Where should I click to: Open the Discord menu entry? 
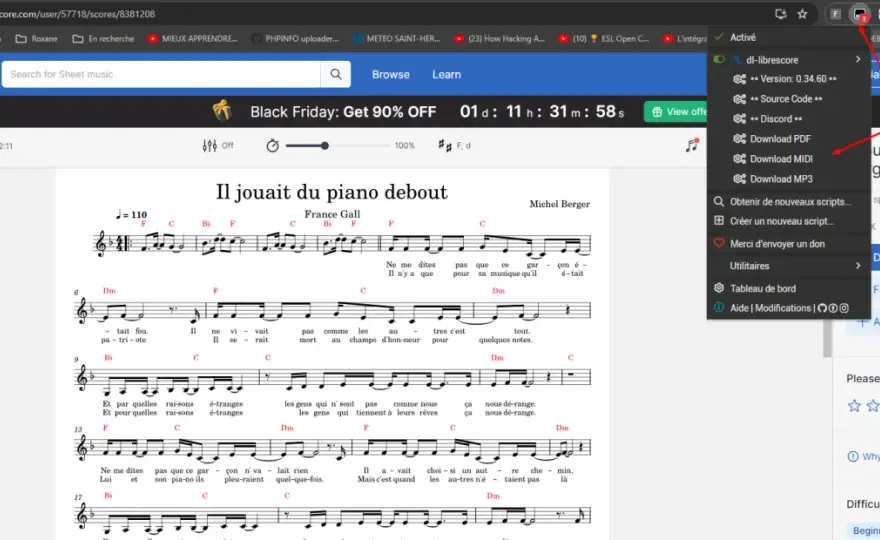coord(776,119)
